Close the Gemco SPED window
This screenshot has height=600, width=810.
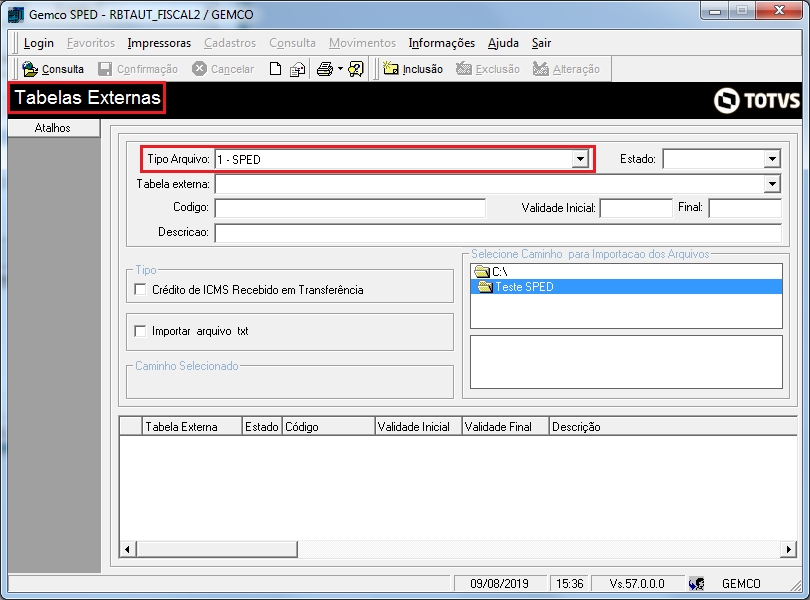tap(779, 11)
